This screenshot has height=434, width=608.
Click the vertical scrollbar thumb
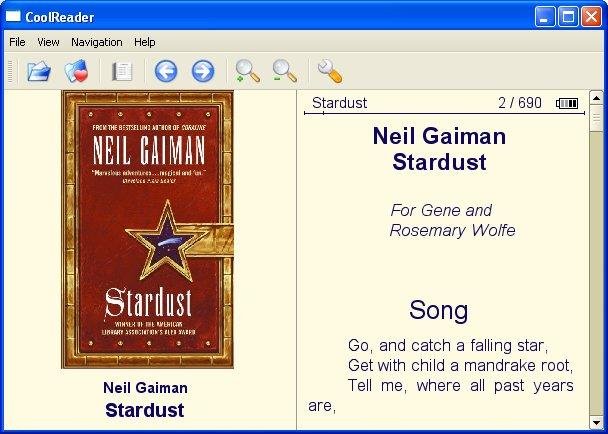coord(596,118)
